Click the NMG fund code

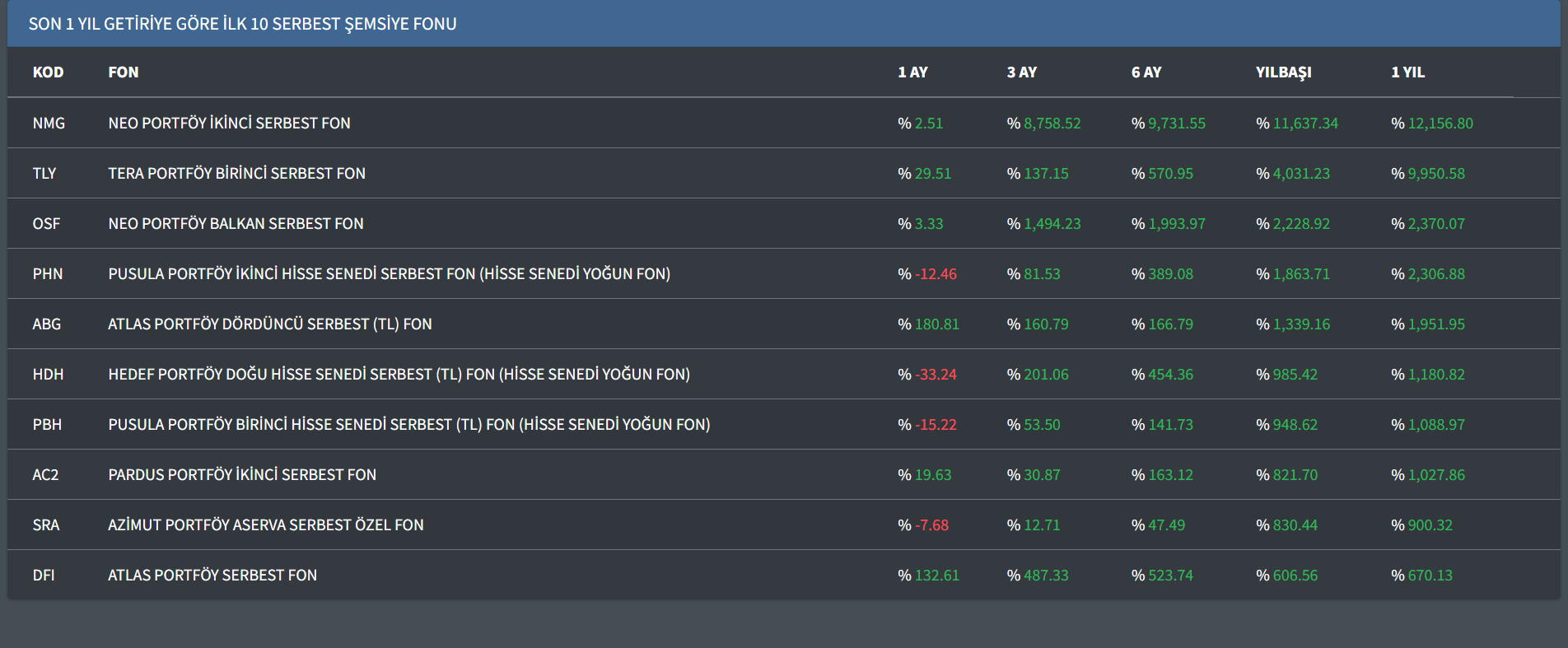pyautogui.click(x=49, y=124)
